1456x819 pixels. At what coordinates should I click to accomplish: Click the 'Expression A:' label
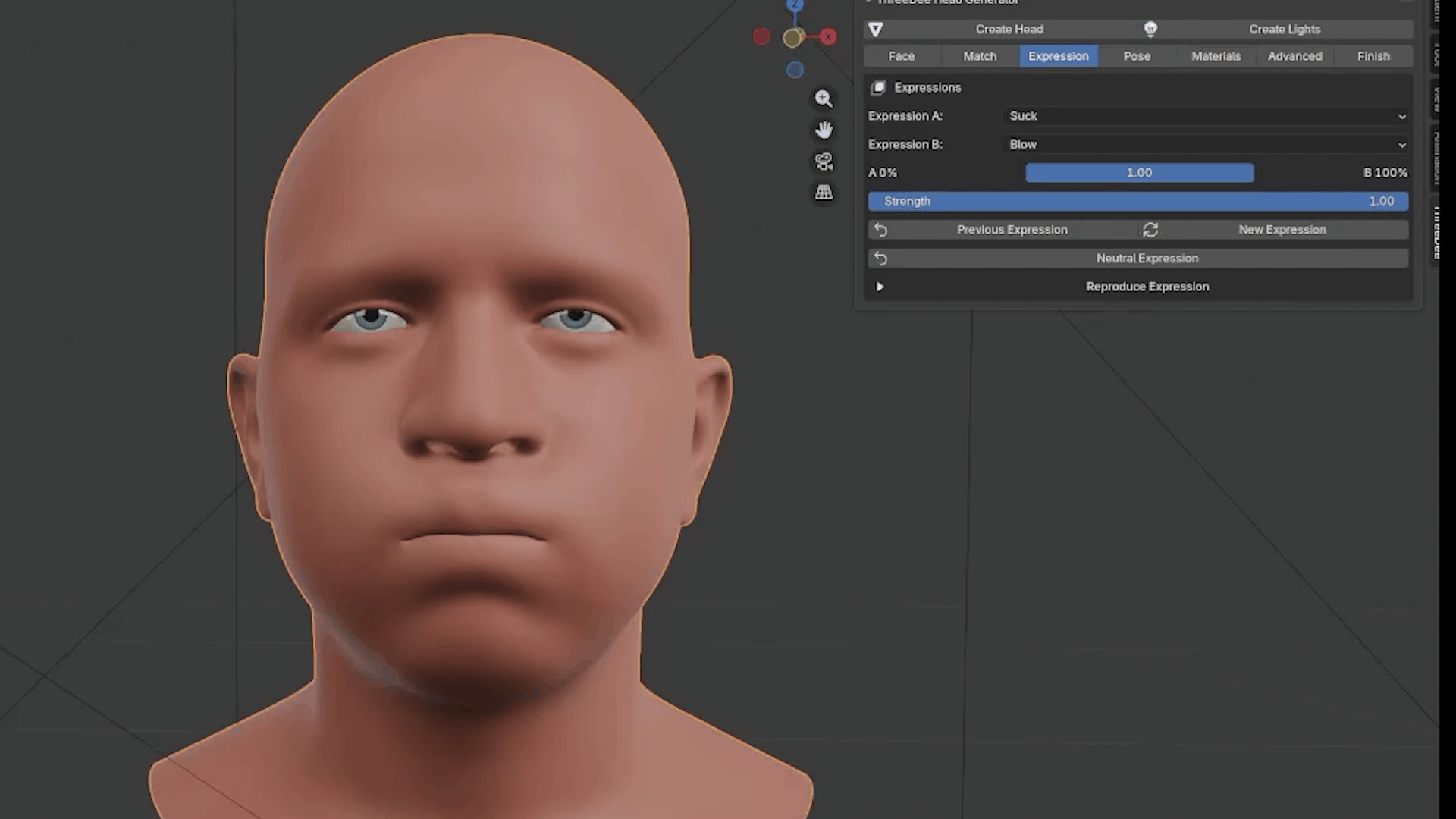[x=905, y=116]
